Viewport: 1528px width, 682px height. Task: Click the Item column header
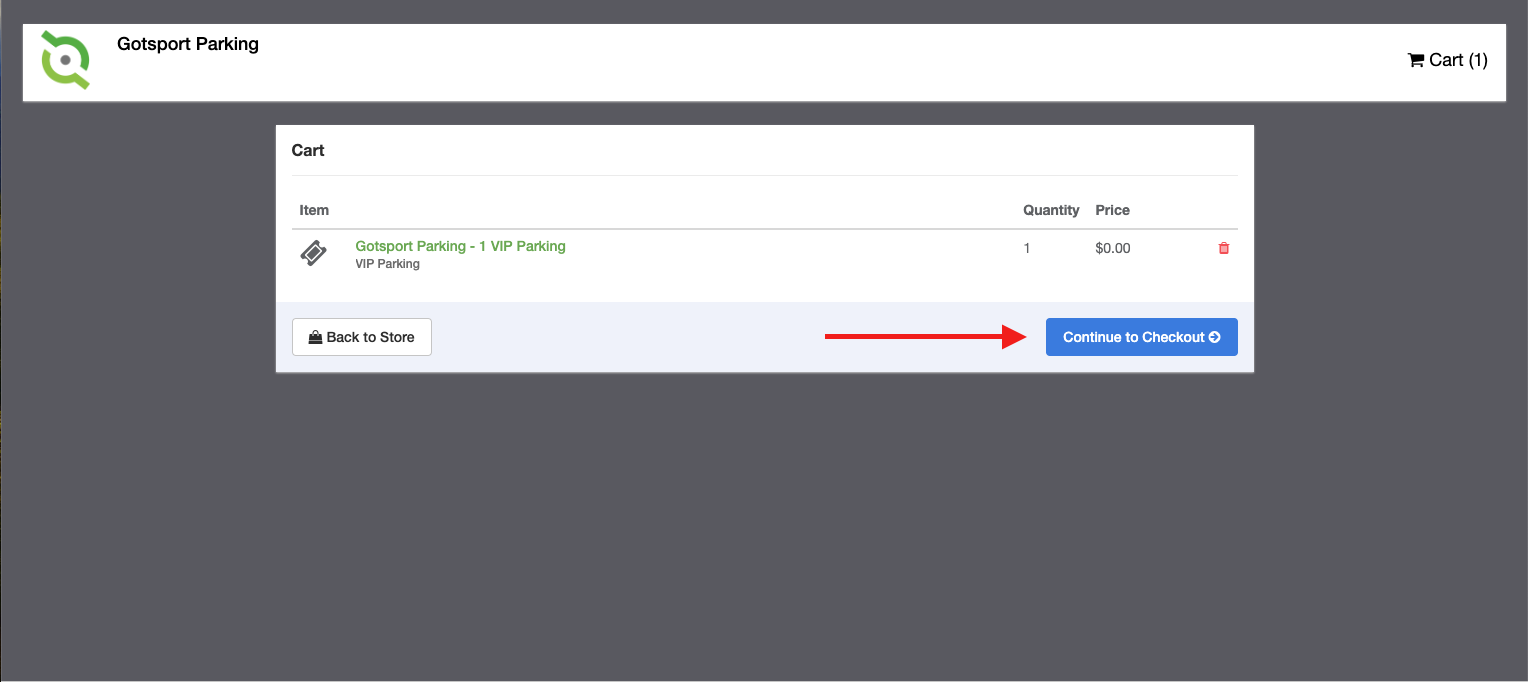click(314, 210)
